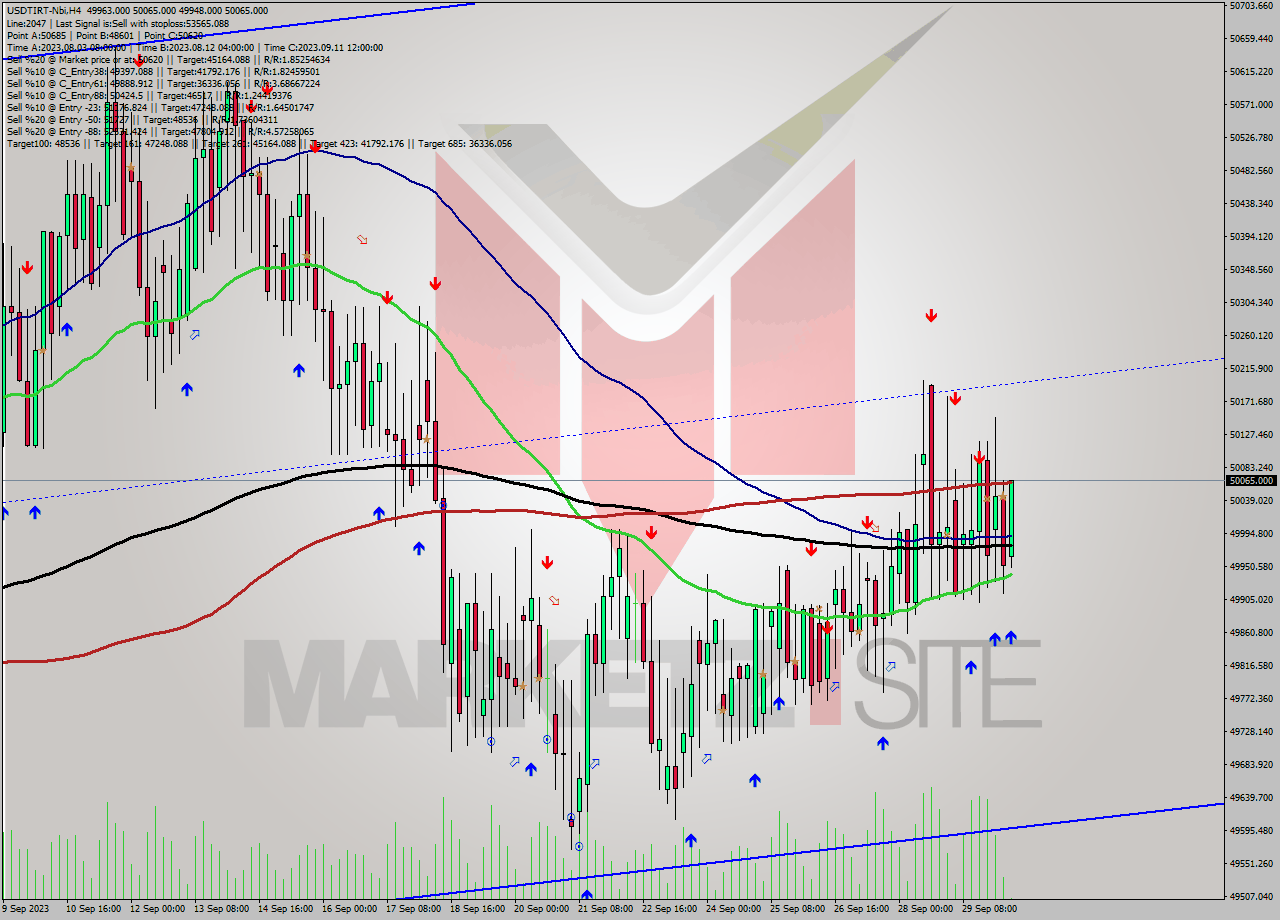Select the 'Sell %20 @ Entry -88' line
This screenshot has height=920, width=1280.
(x=160, y=131)
